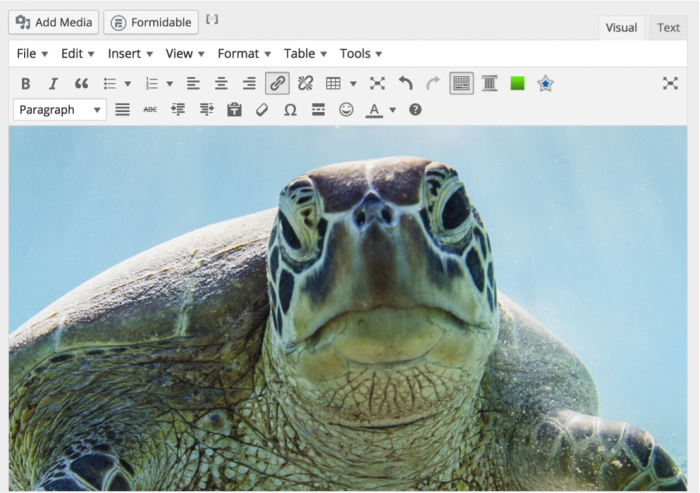
Task: Click the insert/edit link icon
Action: coord(277,84)
